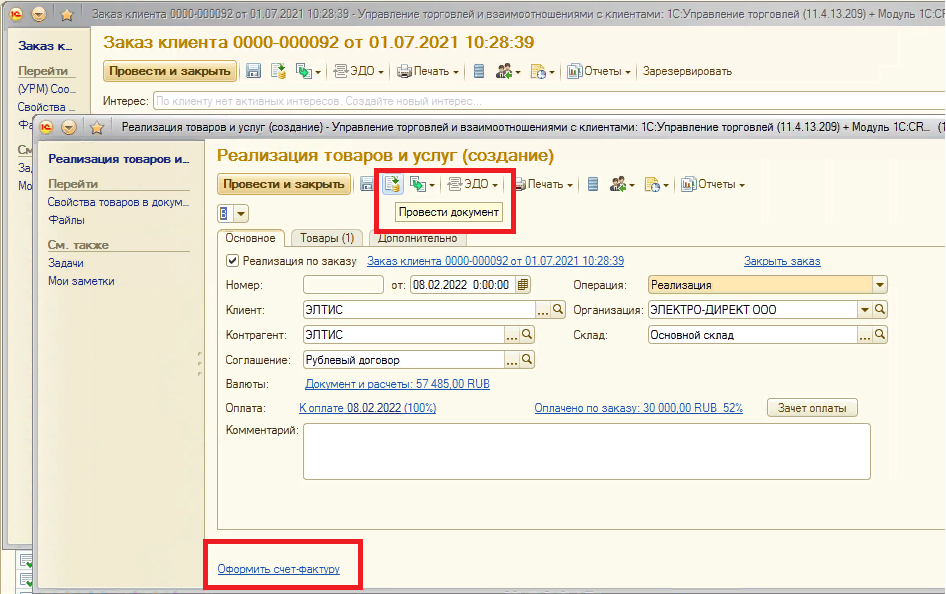Click the magnifier icon beside the Клиент field

527,310
